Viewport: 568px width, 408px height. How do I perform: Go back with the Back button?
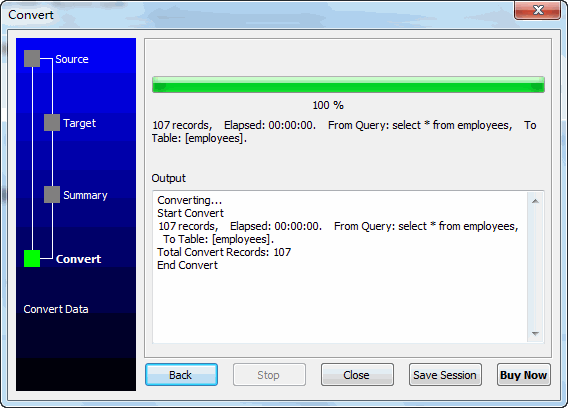pos(181,375)
